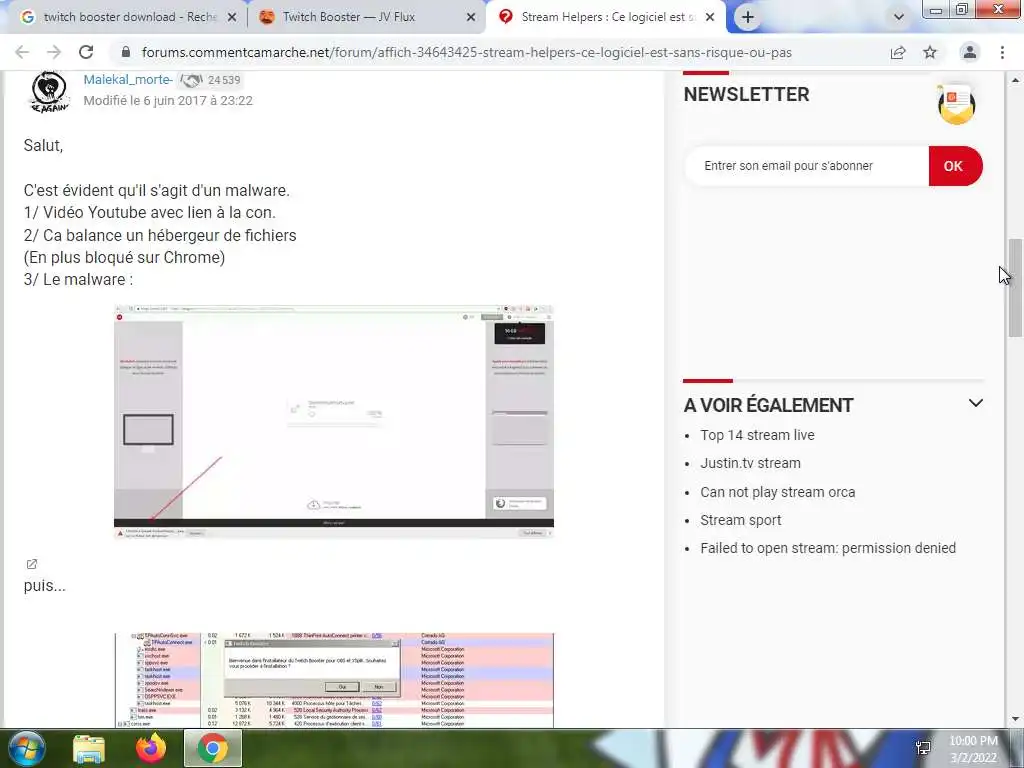Screen dimensions: 1024x768
Task: Go back to the previous page
Action: point(22,52)
